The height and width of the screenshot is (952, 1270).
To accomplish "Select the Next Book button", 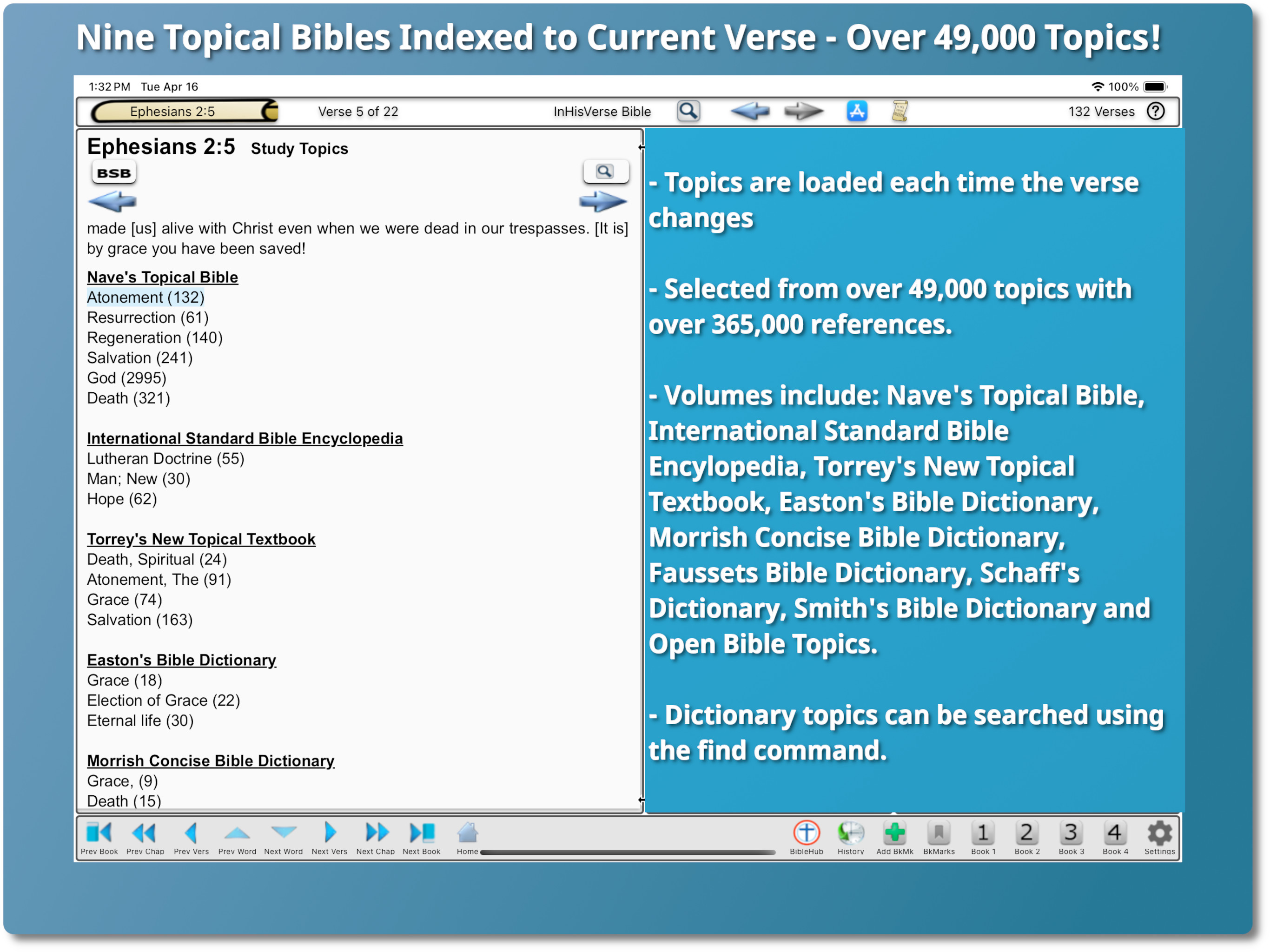I will click(422, 838).
